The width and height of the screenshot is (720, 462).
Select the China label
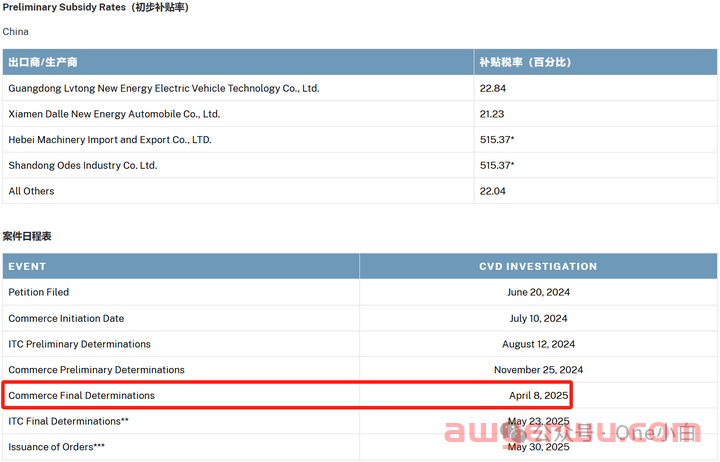(16, 32)
